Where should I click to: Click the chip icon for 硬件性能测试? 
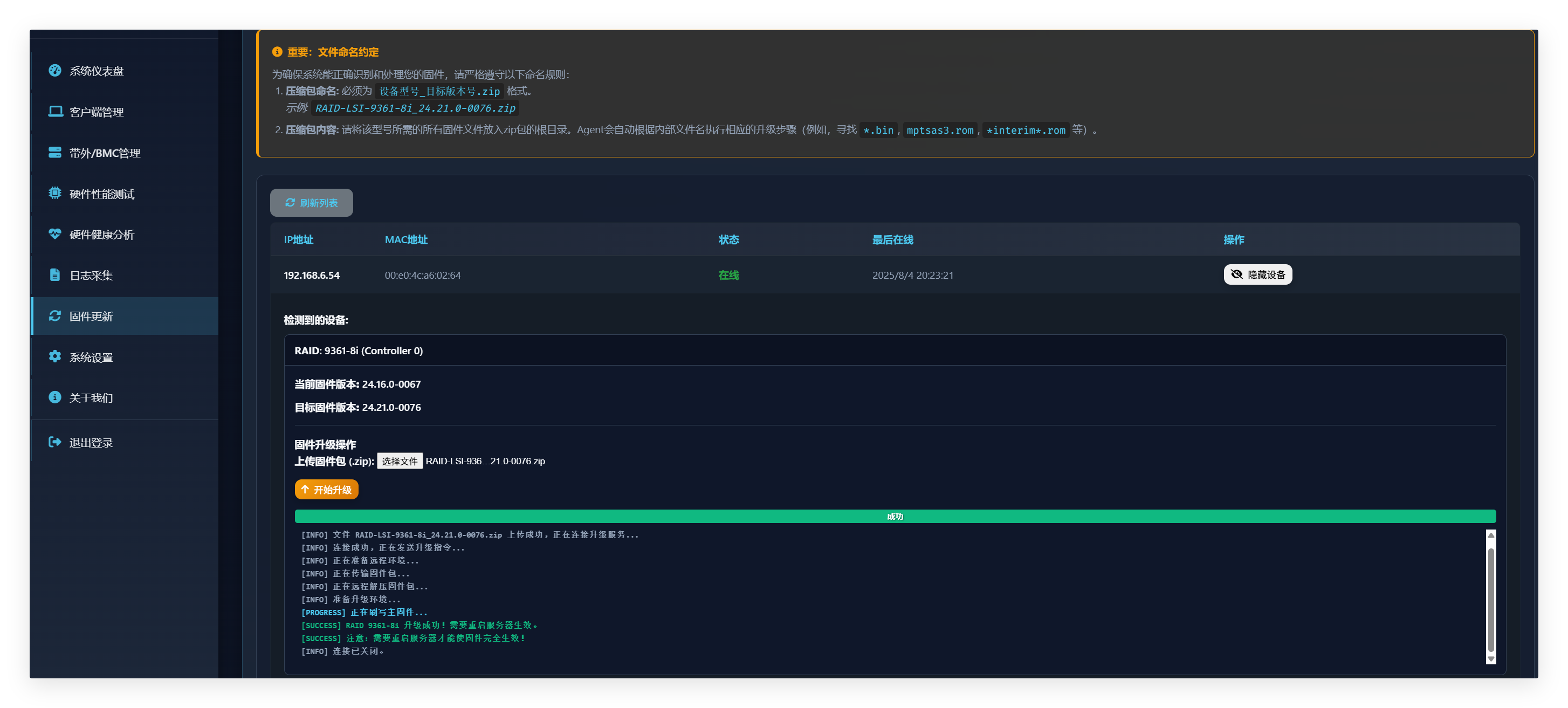(55, 193)
